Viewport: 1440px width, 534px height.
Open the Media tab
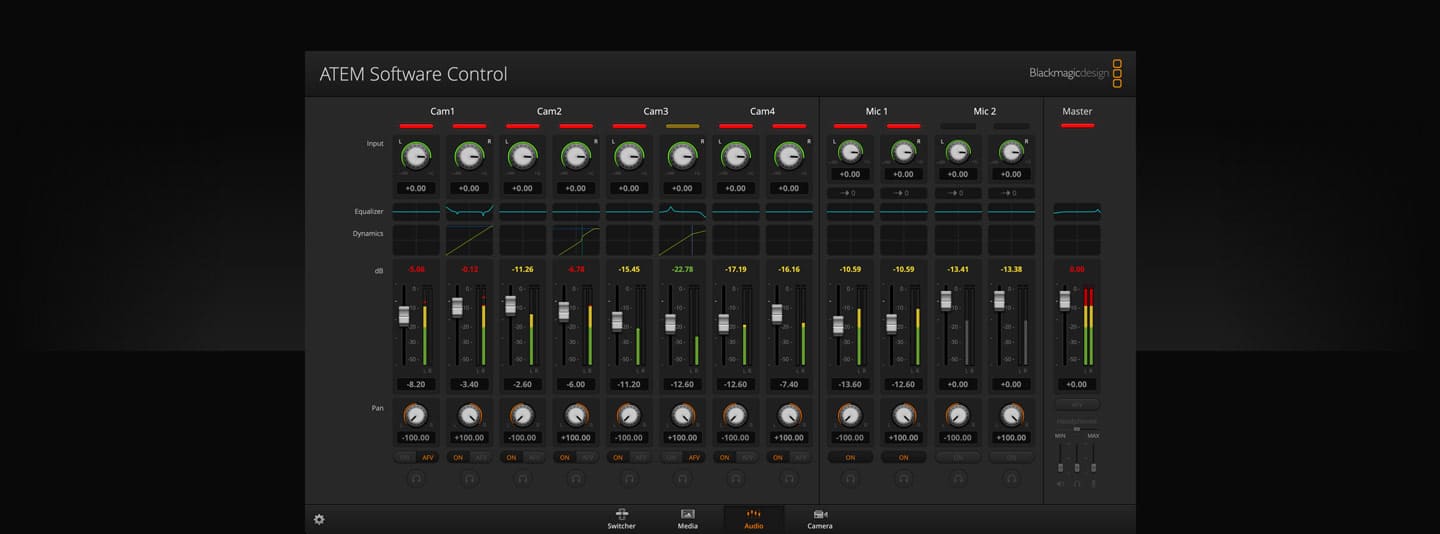pos(687,518)
